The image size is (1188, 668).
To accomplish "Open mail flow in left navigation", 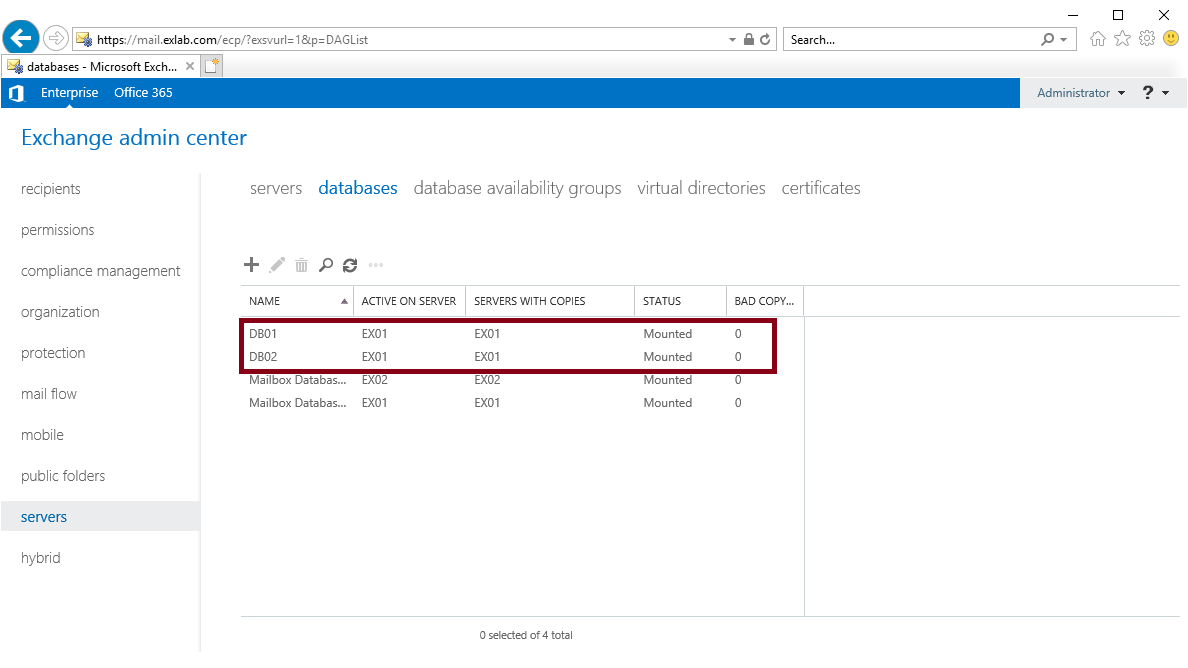I will click(x=48, y=394).
